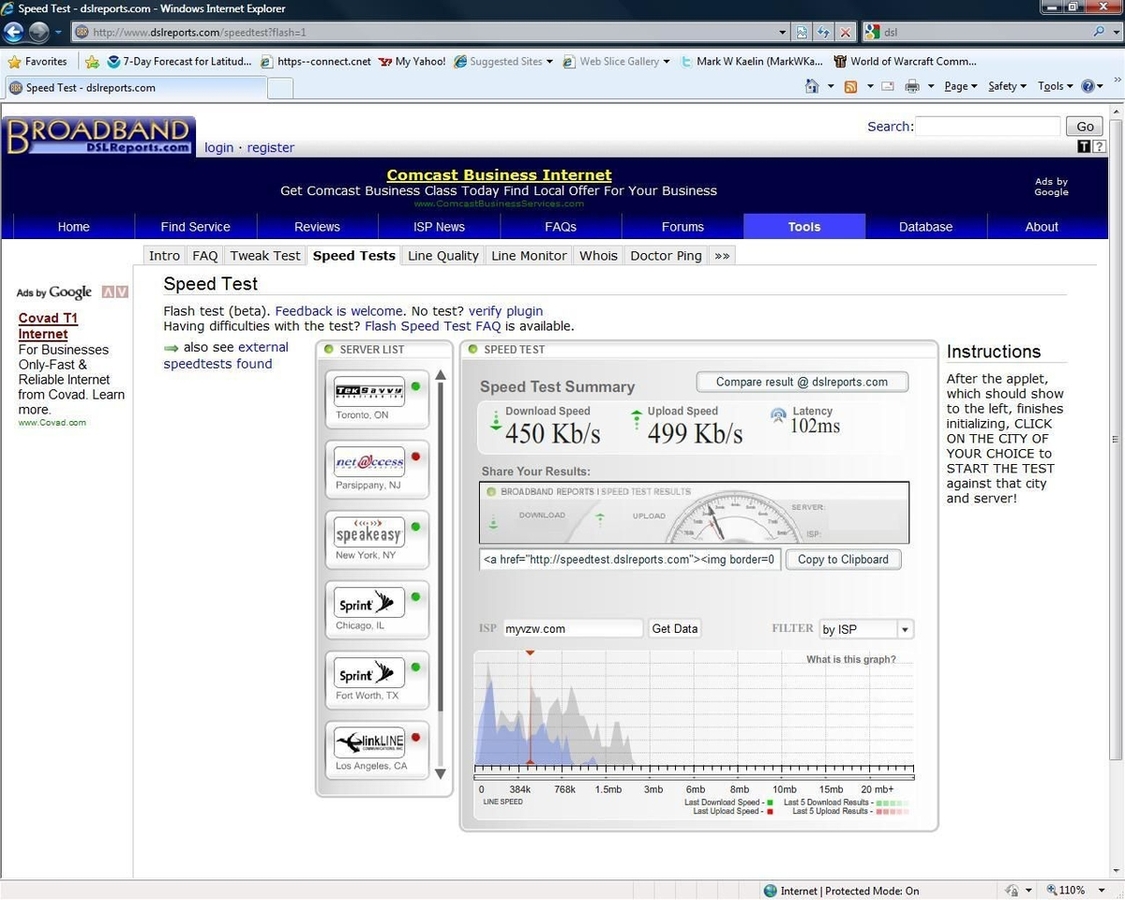
Task: Click the share HTML code text field
Action: (629, 559)
